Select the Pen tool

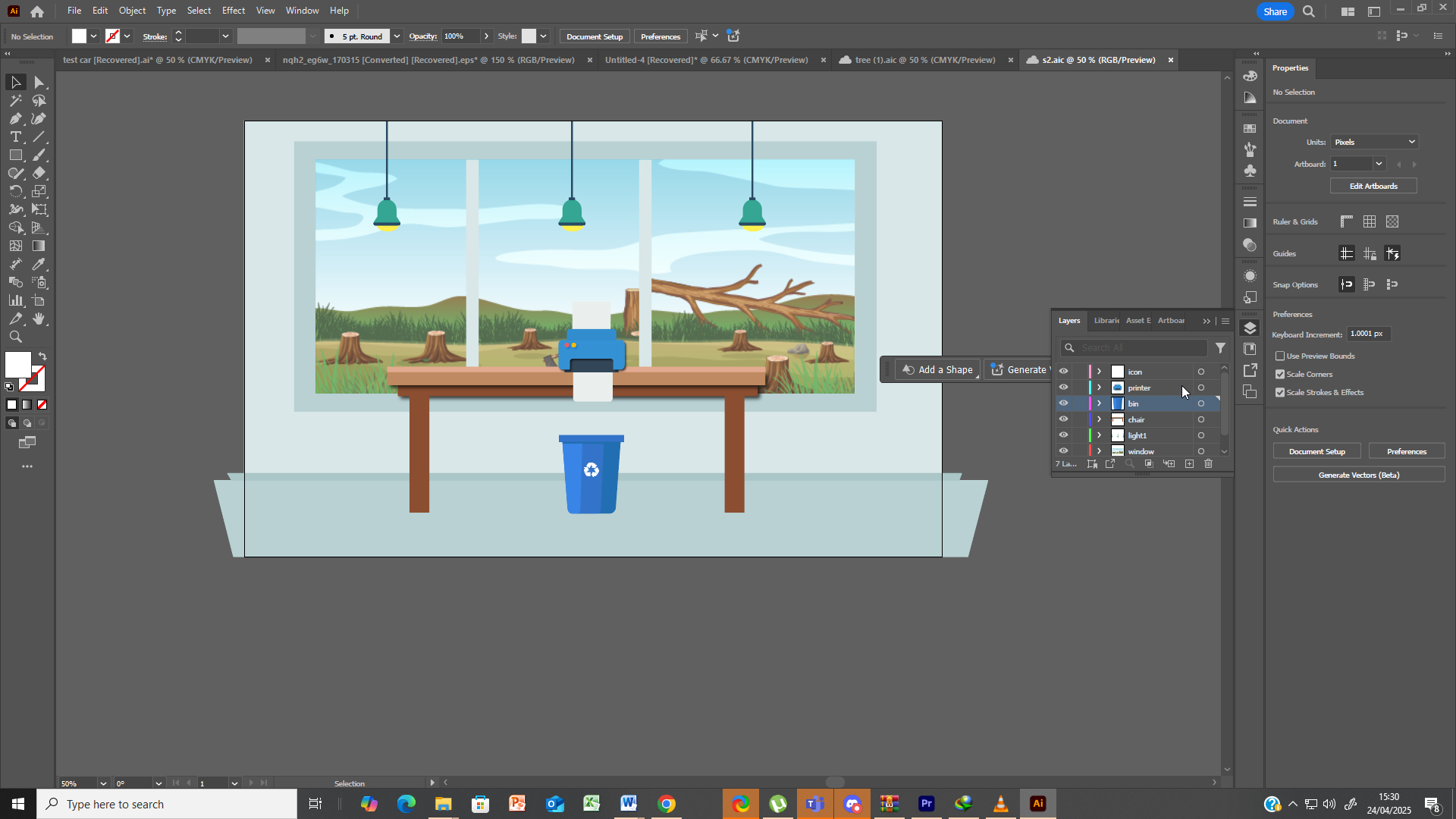(15, 119)
